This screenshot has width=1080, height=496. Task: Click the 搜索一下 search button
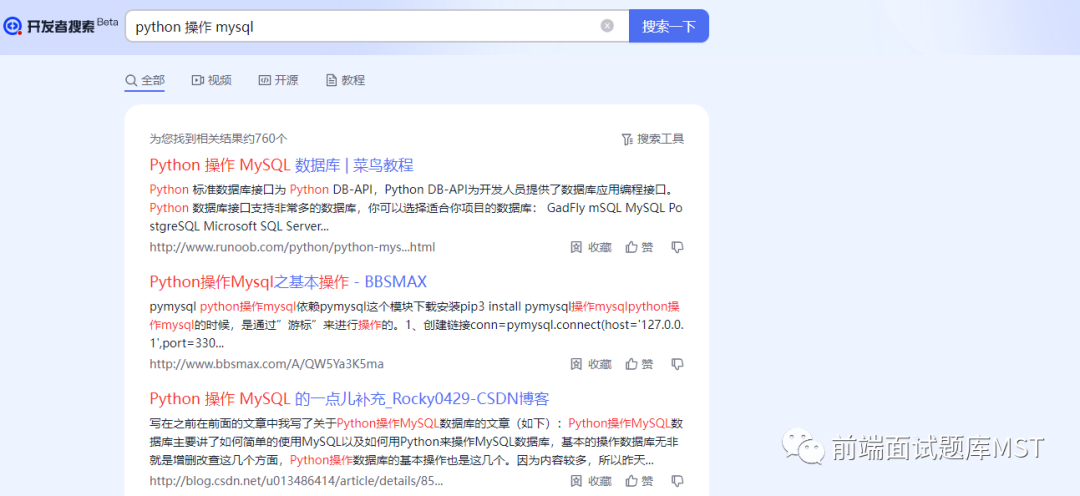coord(669,26)
